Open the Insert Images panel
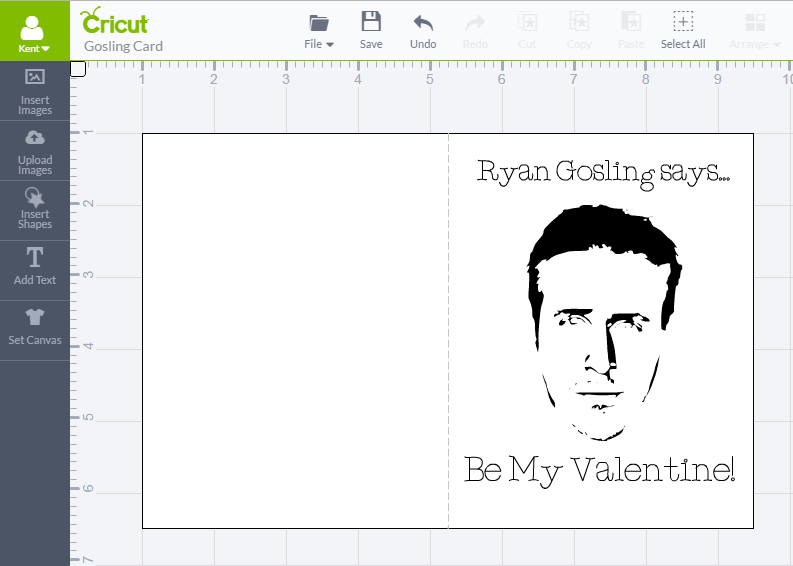 pos(35,92)
